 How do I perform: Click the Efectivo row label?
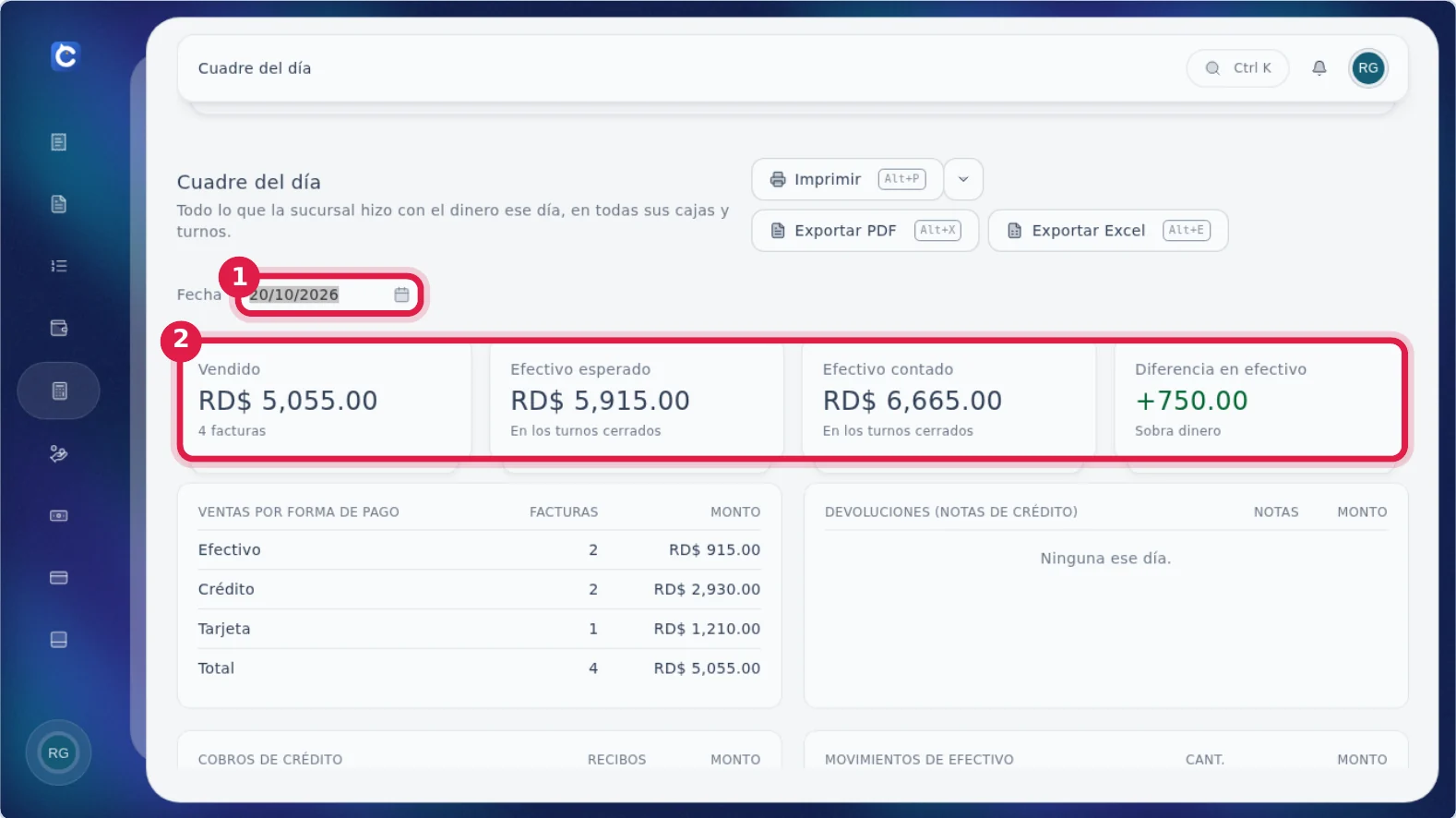point(230,550)
